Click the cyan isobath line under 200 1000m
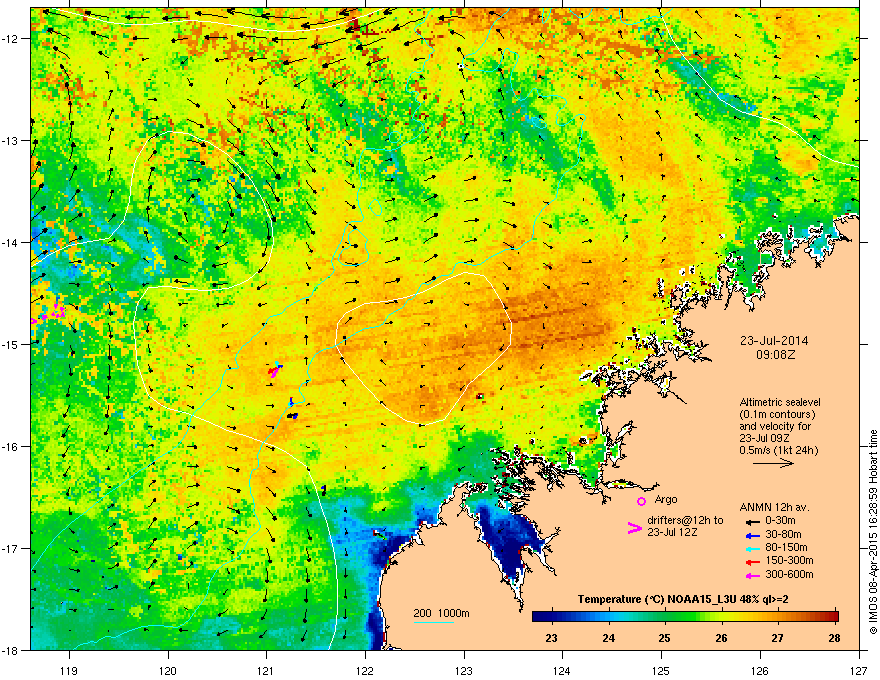Viewport: 880px width, 680px height. (433, 622)
